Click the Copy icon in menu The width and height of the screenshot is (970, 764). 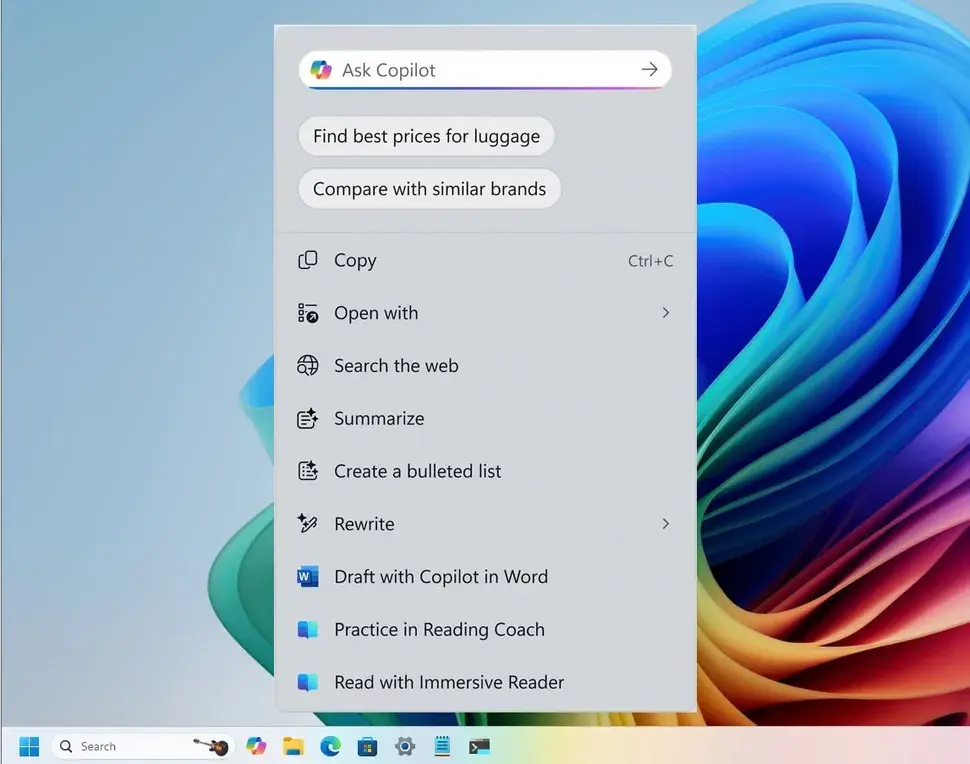coord(307,260)
